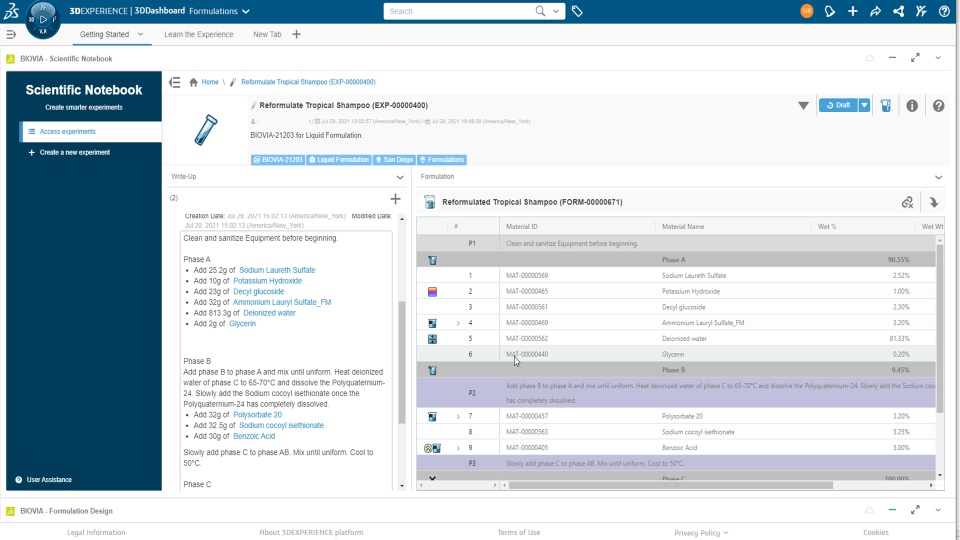Click the test tube experiment thumbnail

pyautogui.click(x=206, y=130)
